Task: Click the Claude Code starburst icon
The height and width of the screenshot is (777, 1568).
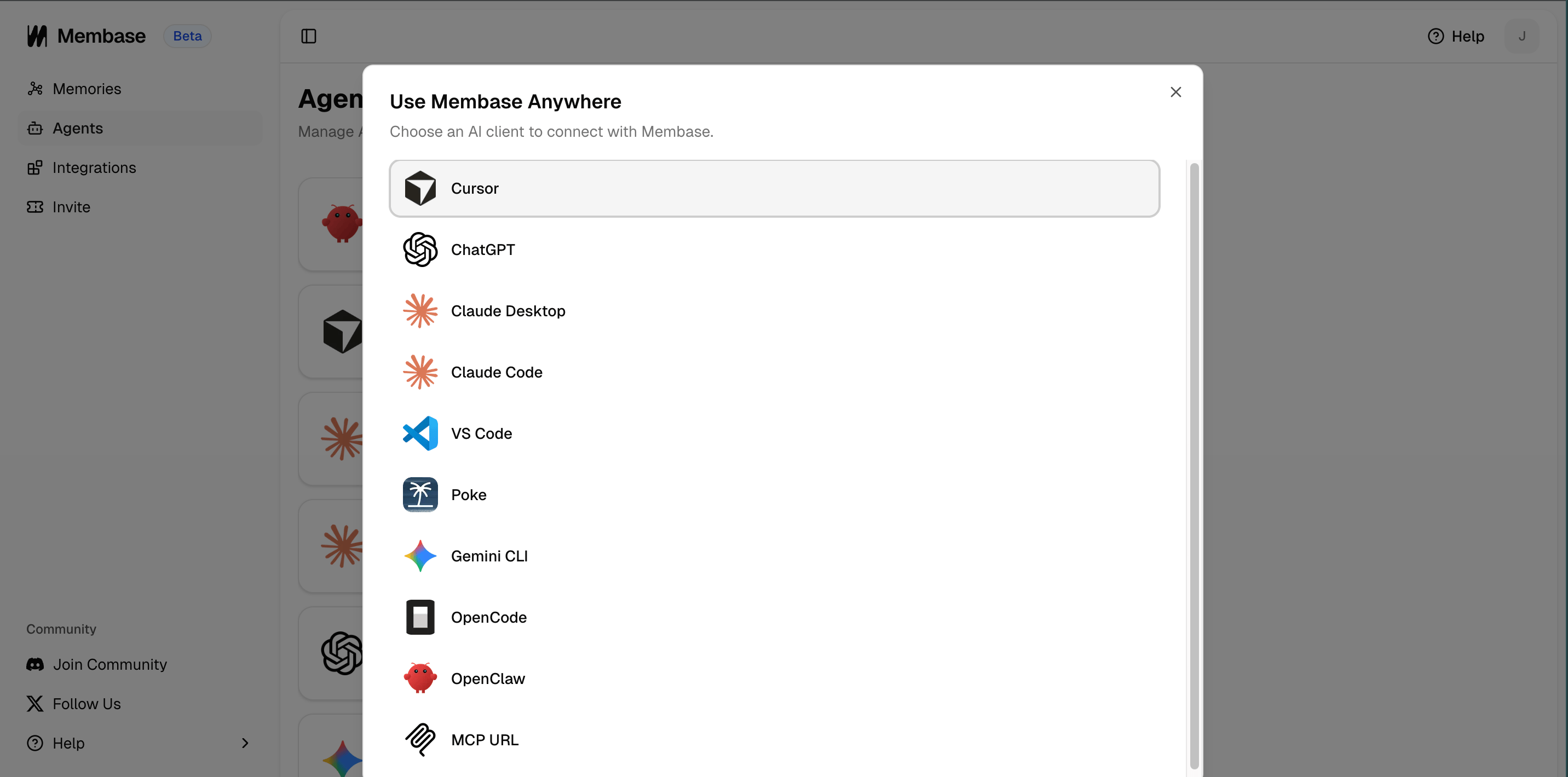Action: (420, 373)
